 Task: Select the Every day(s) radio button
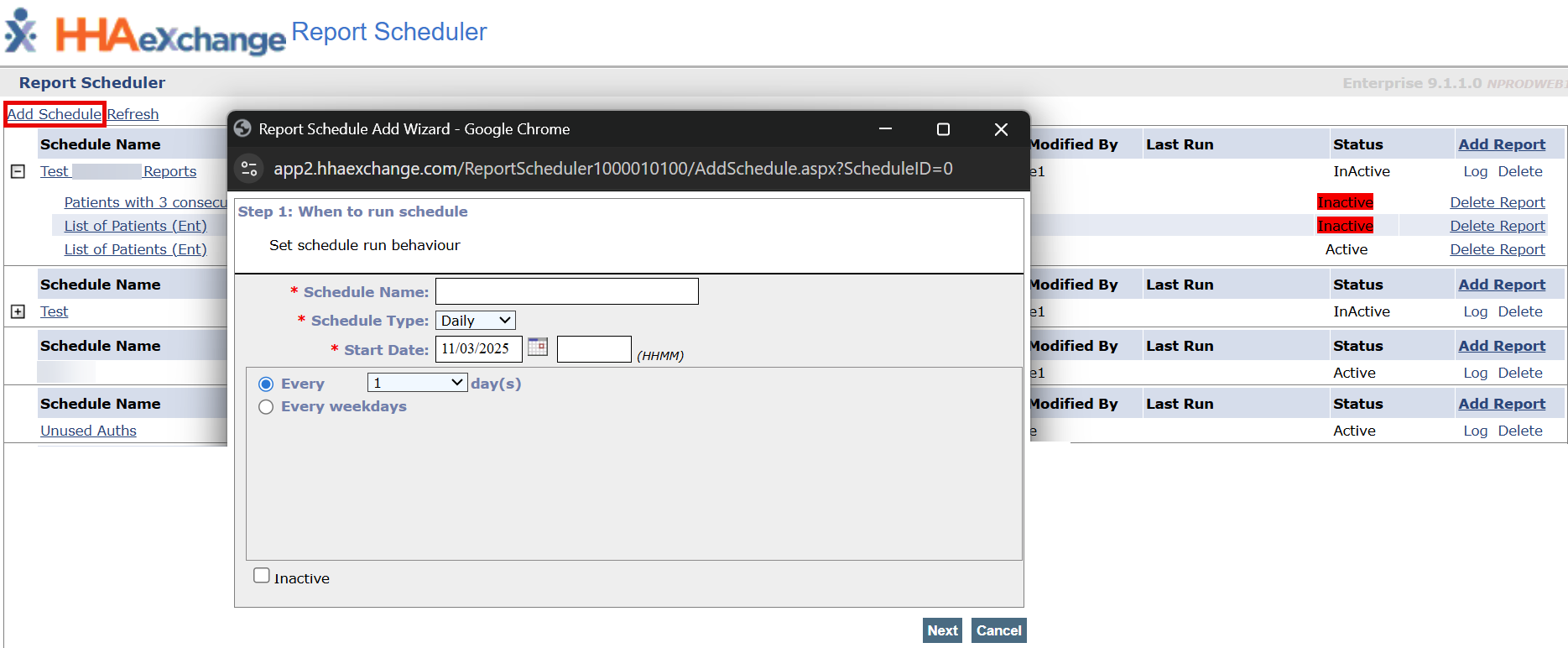pyautogui.click(x=266, y=384)
